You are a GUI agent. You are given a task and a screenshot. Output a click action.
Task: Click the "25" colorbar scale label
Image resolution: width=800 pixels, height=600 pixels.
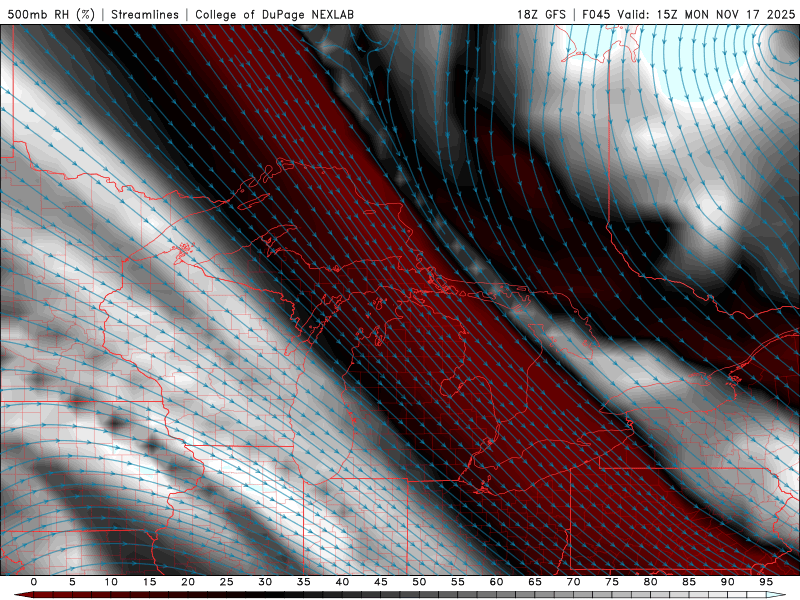click(227, 582)
